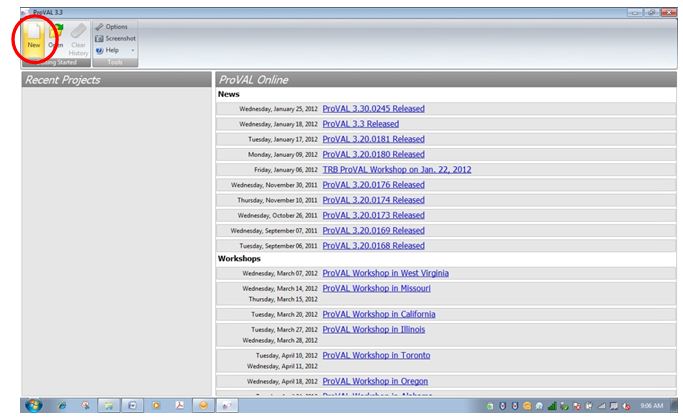Screen dimensions: 683x420
Task: Open ProVAL 3.20.0181 Released link
Action: (373, 139)
